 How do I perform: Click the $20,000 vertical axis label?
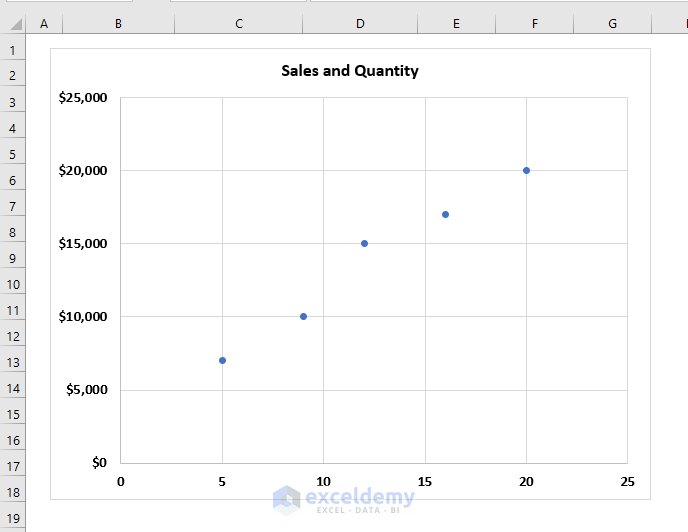click(x=83, y=170)
